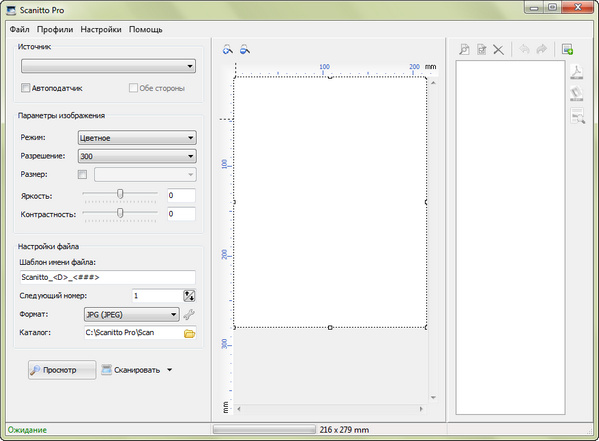Click the text recognition icon with magnifier
This screenshot has width=599, height=441.
tap(577, 116)
